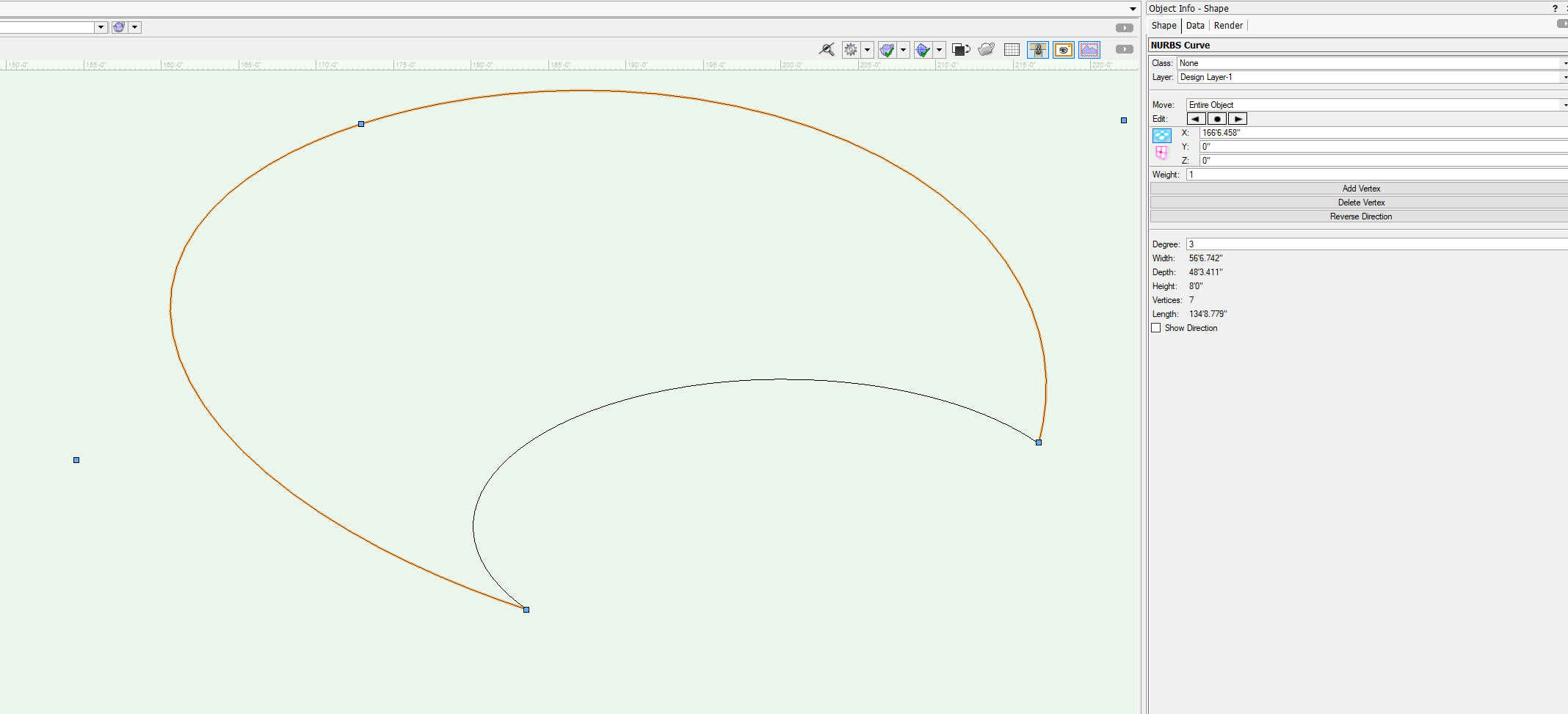Click the Add Vertex button

click(1360, 189)
